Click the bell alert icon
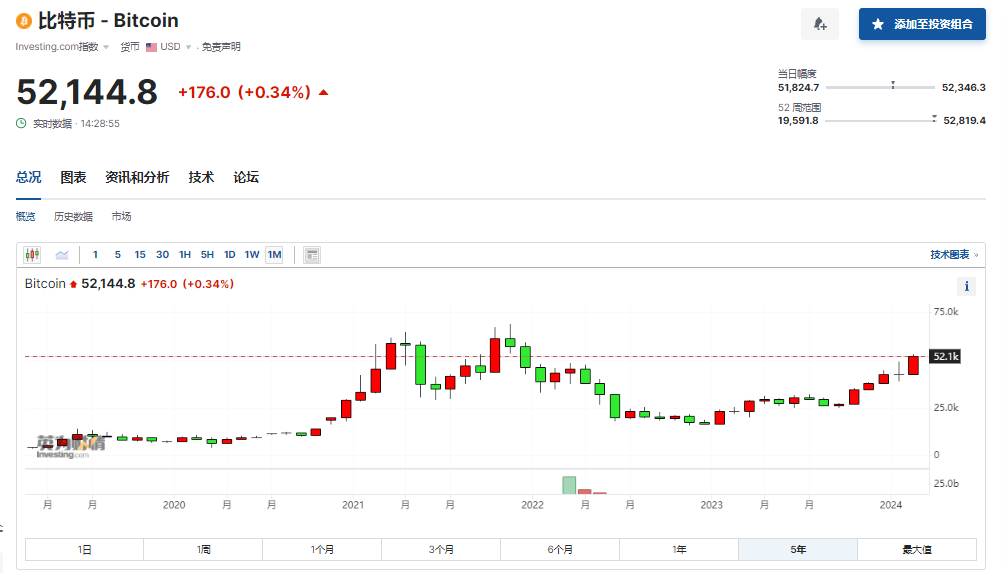 [820, 24]
